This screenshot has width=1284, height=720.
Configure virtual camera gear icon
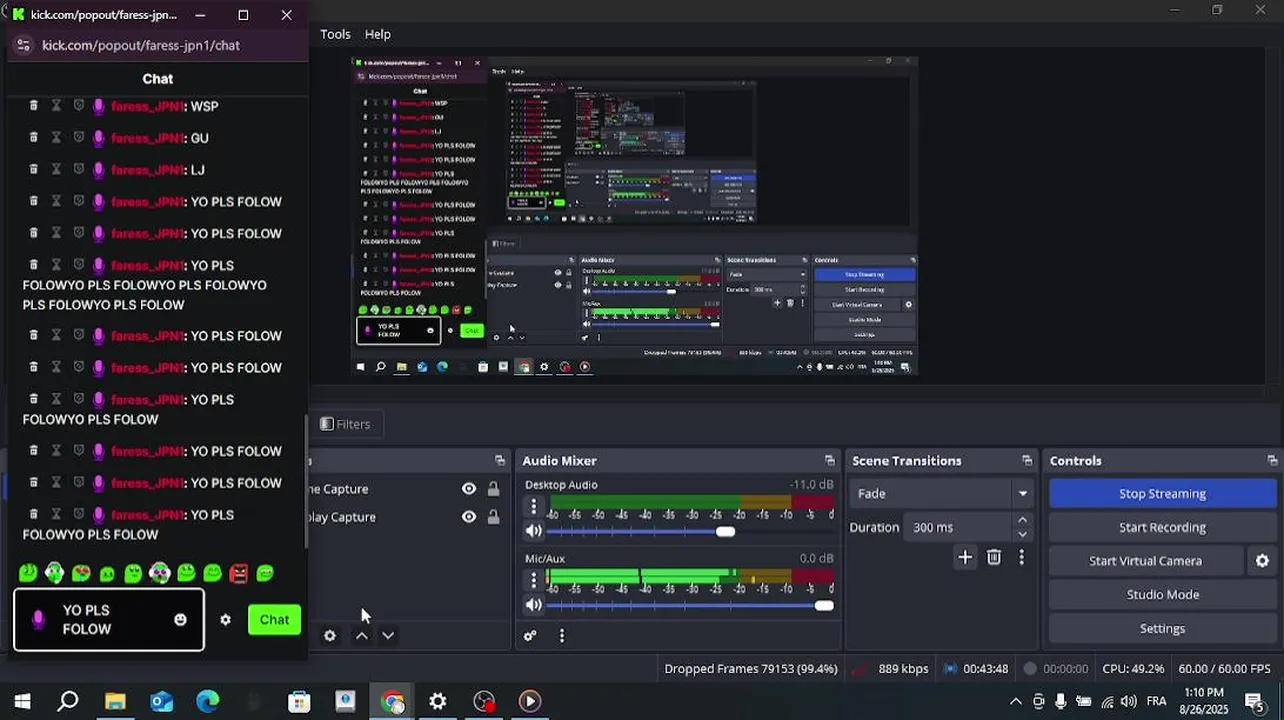(x=1262, y=561)
